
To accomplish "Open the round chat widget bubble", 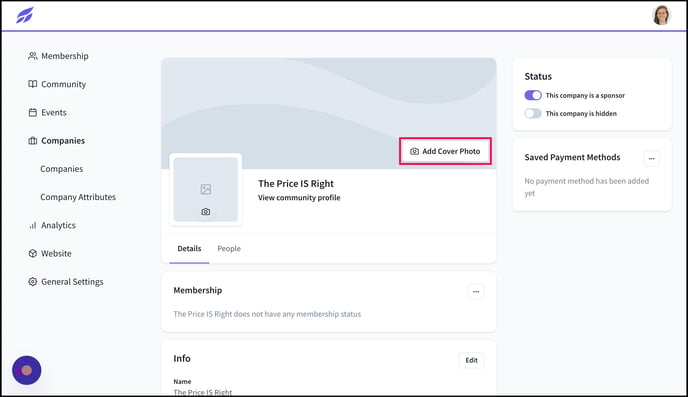I will pos(27,370).
